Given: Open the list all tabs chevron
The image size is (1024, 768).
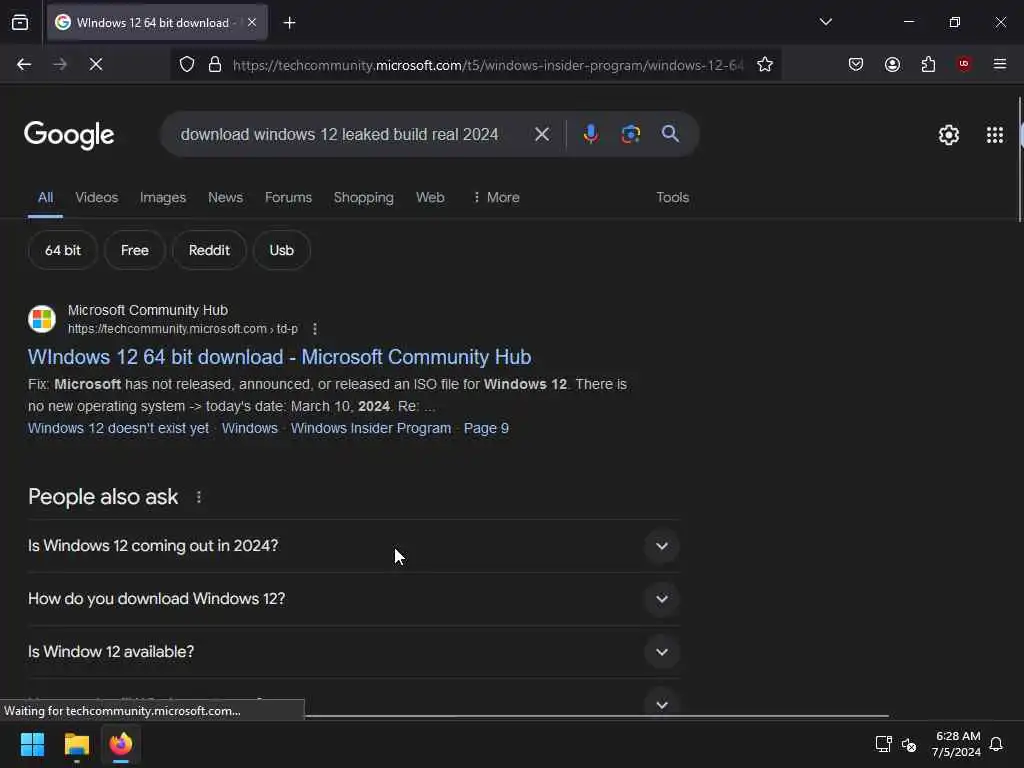Looking at the screenshot, I should click(825, 22).
